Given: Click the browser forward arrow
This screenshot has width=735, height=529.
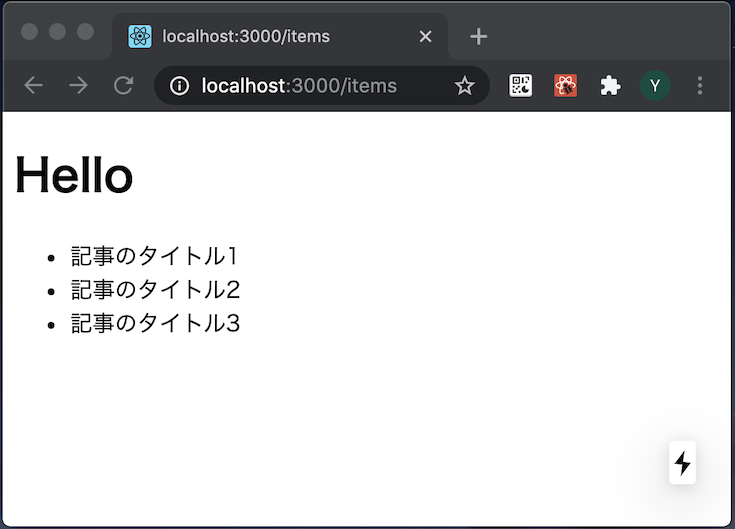Looking at the screenshot, I should click(78, 85).
